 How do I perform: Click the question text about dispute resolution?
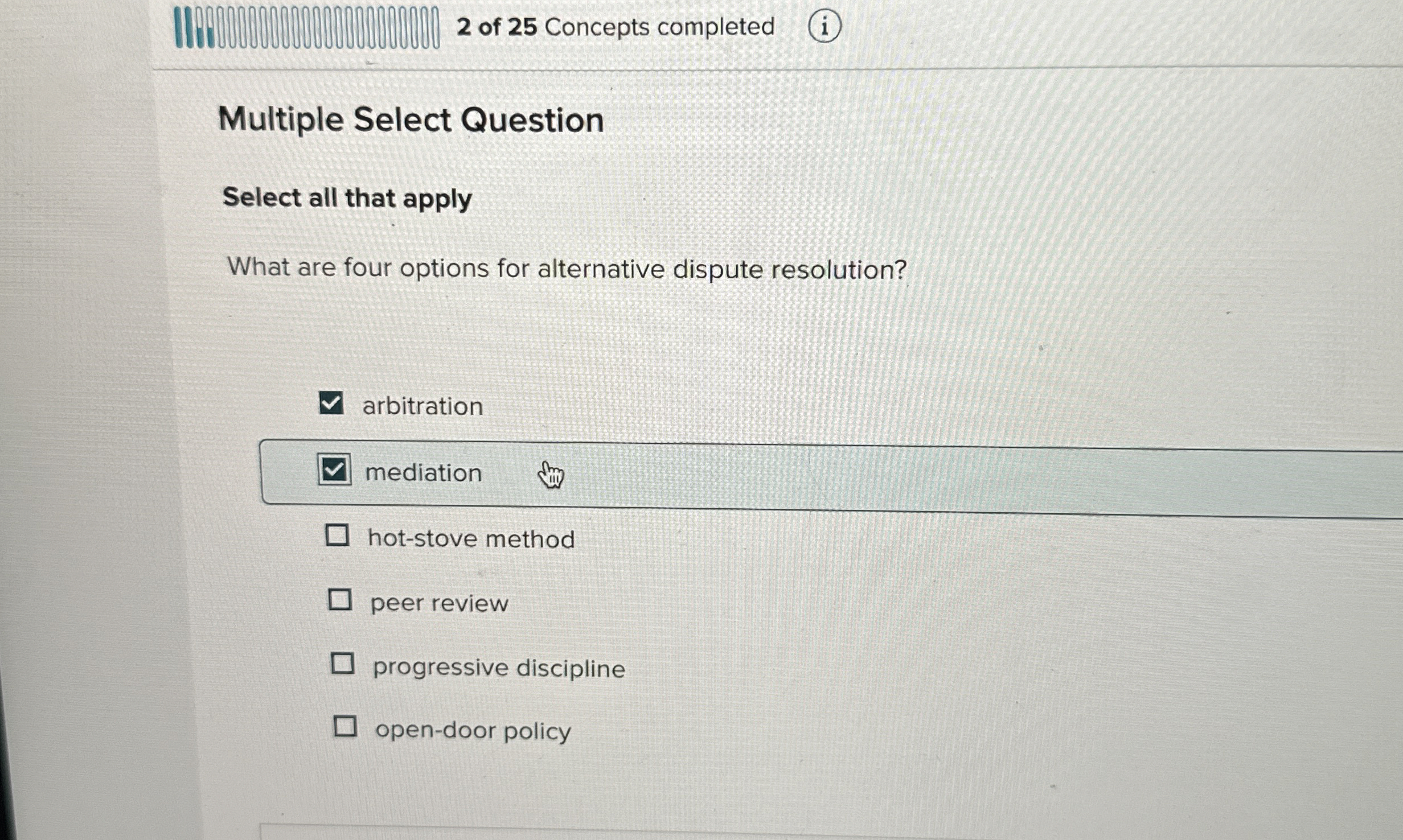click(564, 267)
